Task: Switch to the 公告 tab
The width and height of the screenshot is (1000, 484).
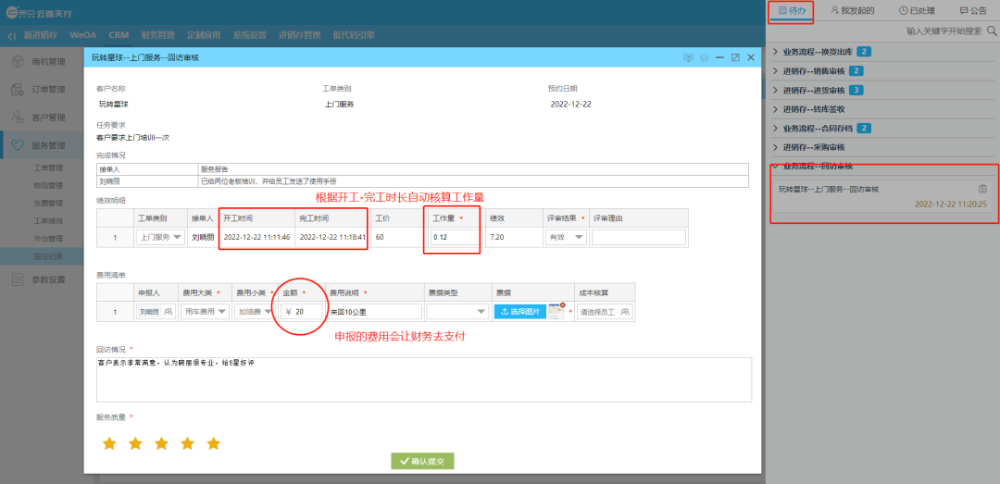Action: click(x=973, y=11)
